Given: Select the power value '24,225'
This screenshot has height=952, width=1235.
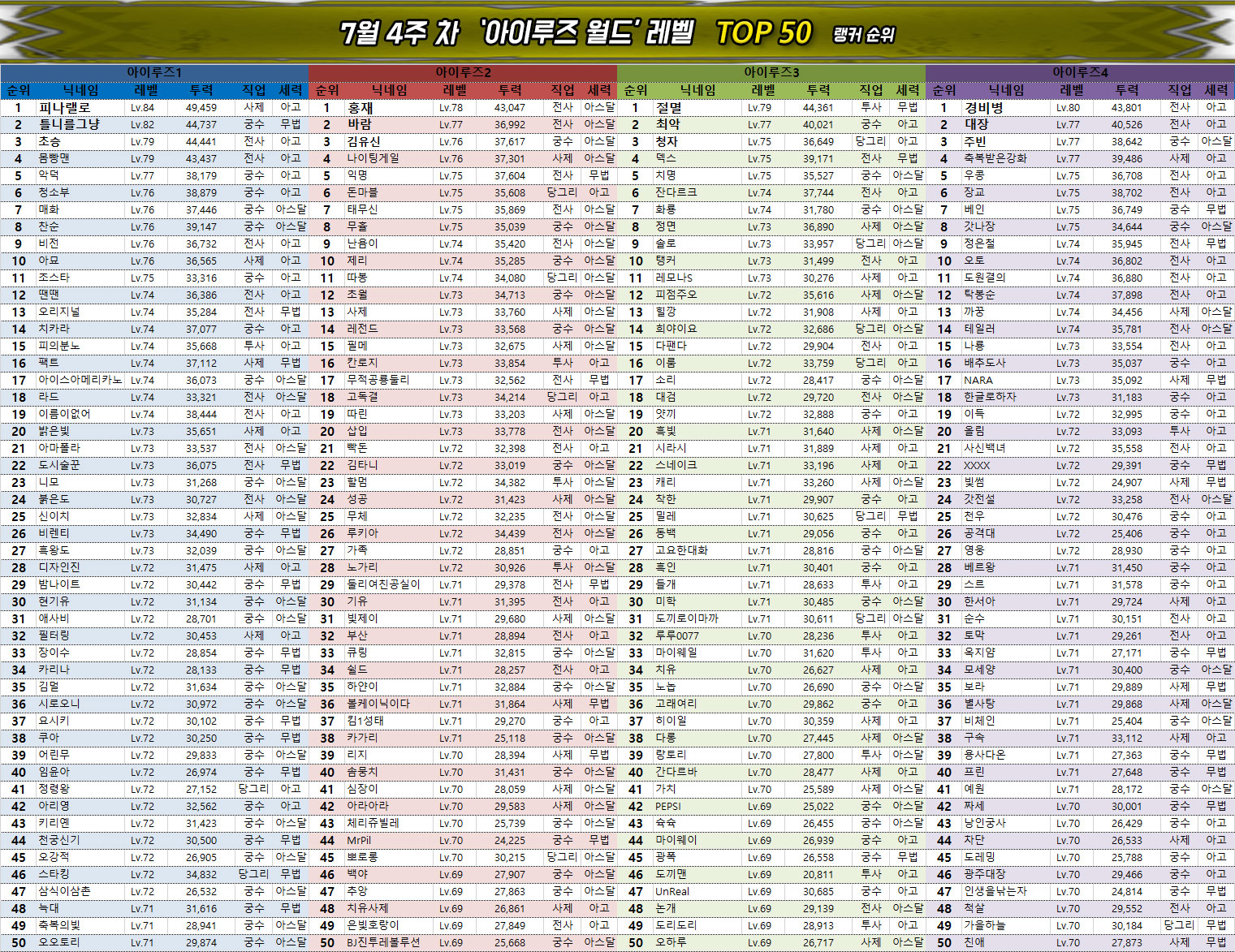Looking at the screenshot, I should pos(510,840).
